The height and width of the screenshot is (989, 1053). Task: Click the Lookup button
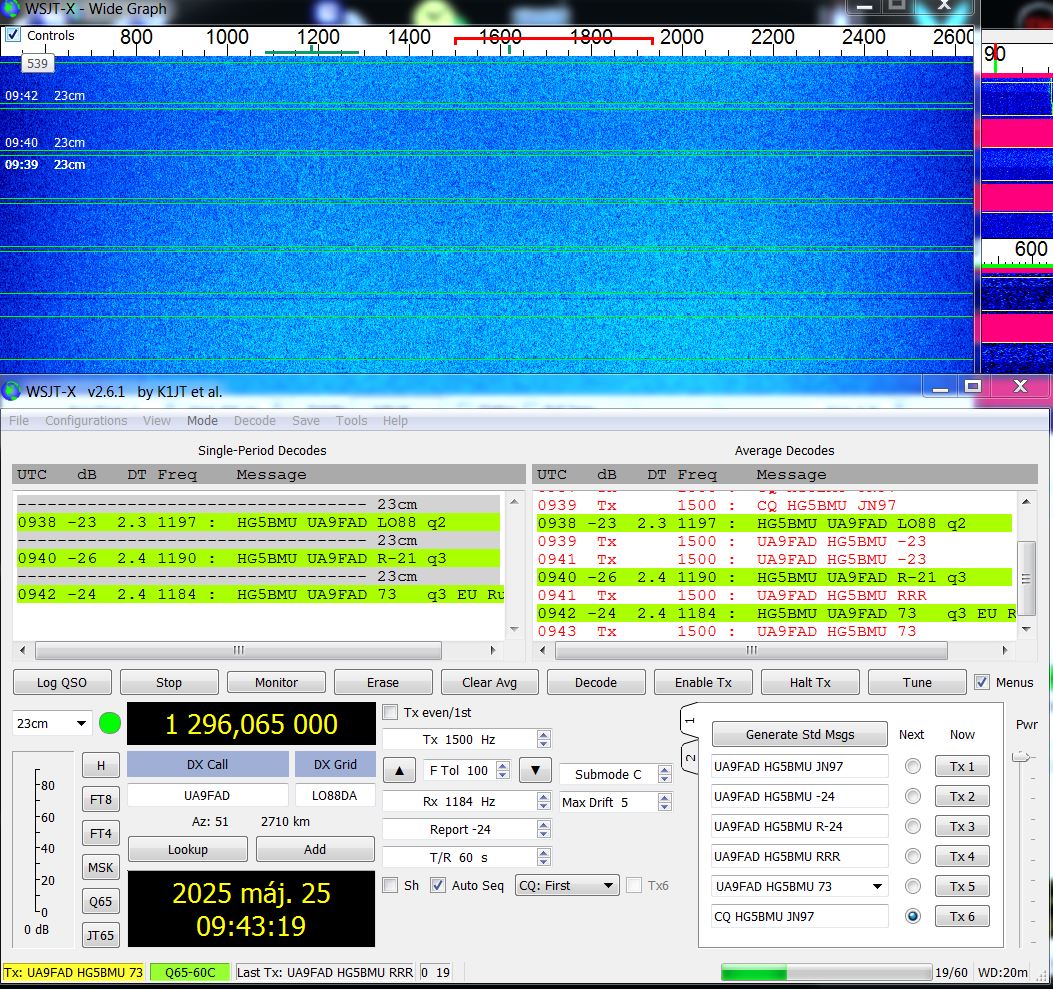[187, 849]
